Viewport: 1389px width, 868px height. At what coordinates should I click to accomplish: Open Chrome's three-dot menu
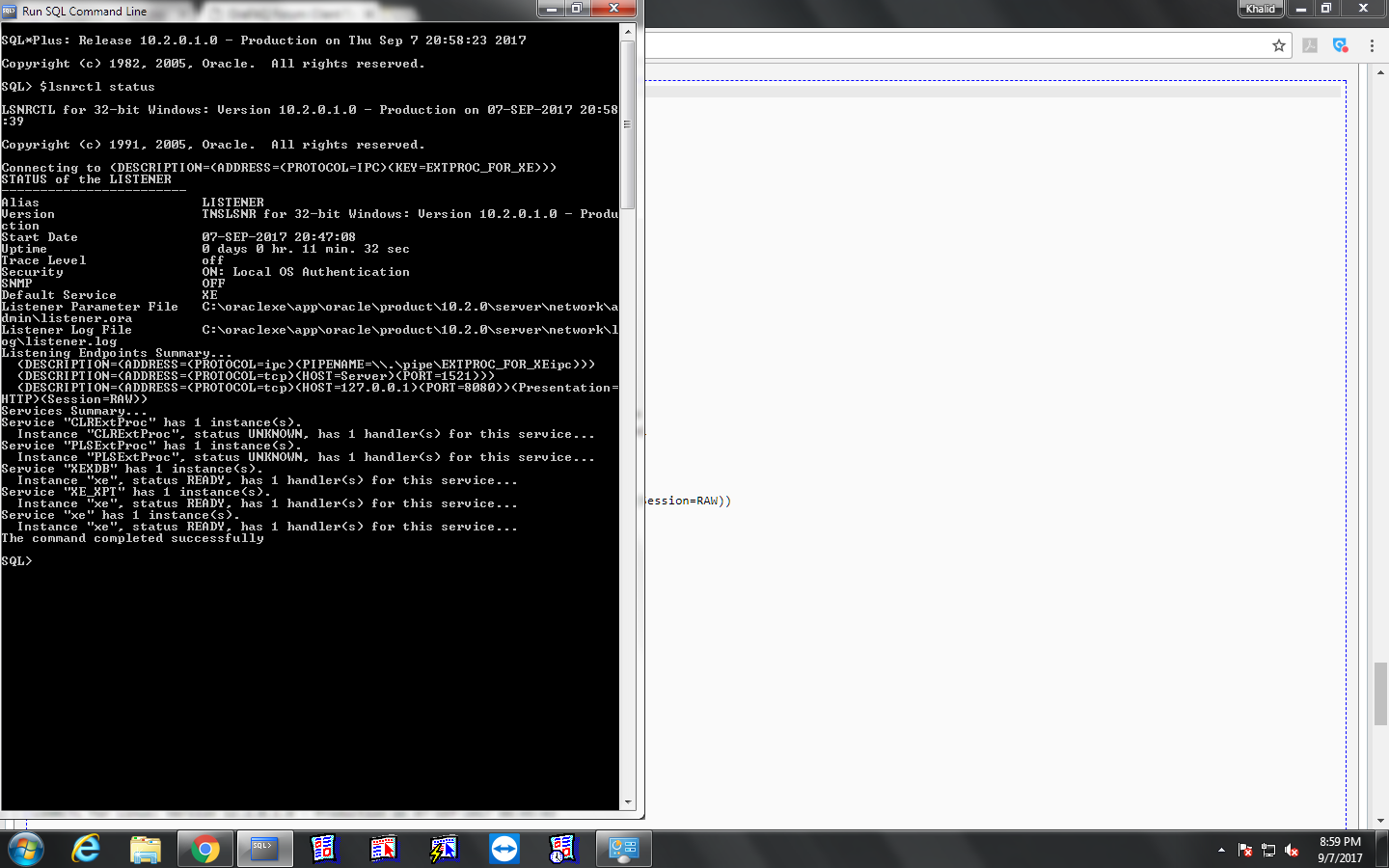click(1372, 45)
